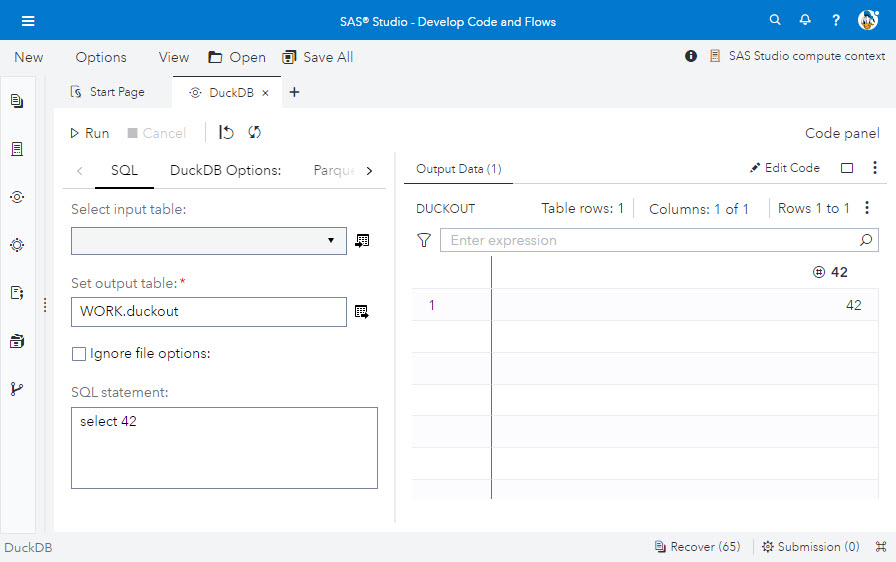Open the Options menu
Image resolution: width=896 pixels, height=562 pixels.
(101, 57)
